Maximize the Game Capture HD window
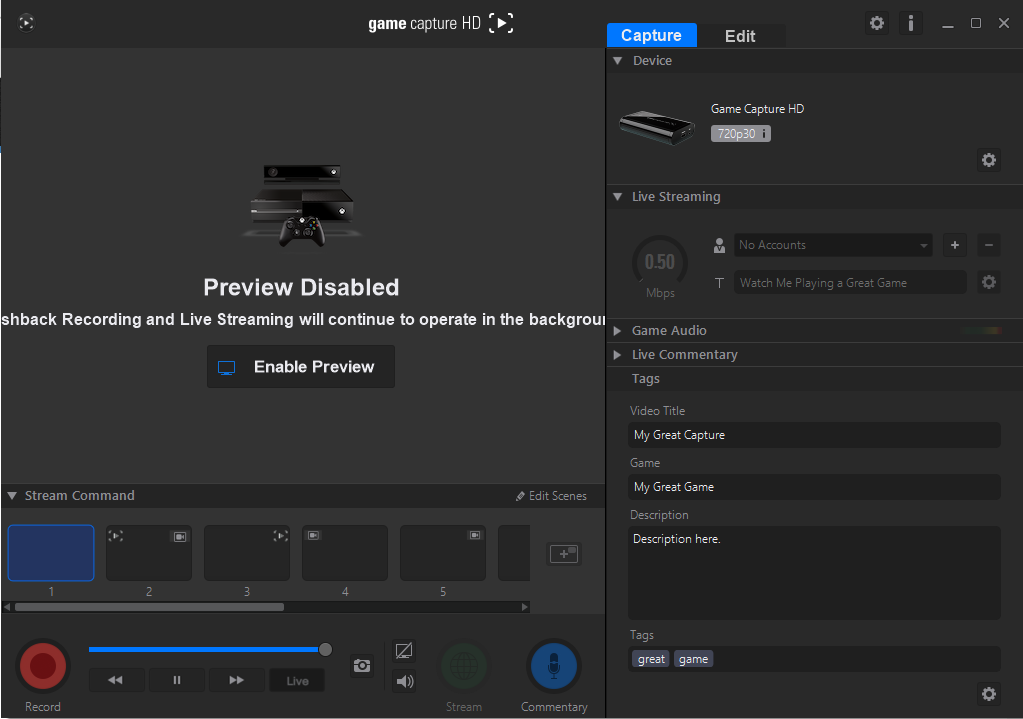The width and height of the screenshot is (1023, 719). pos(976,23)
